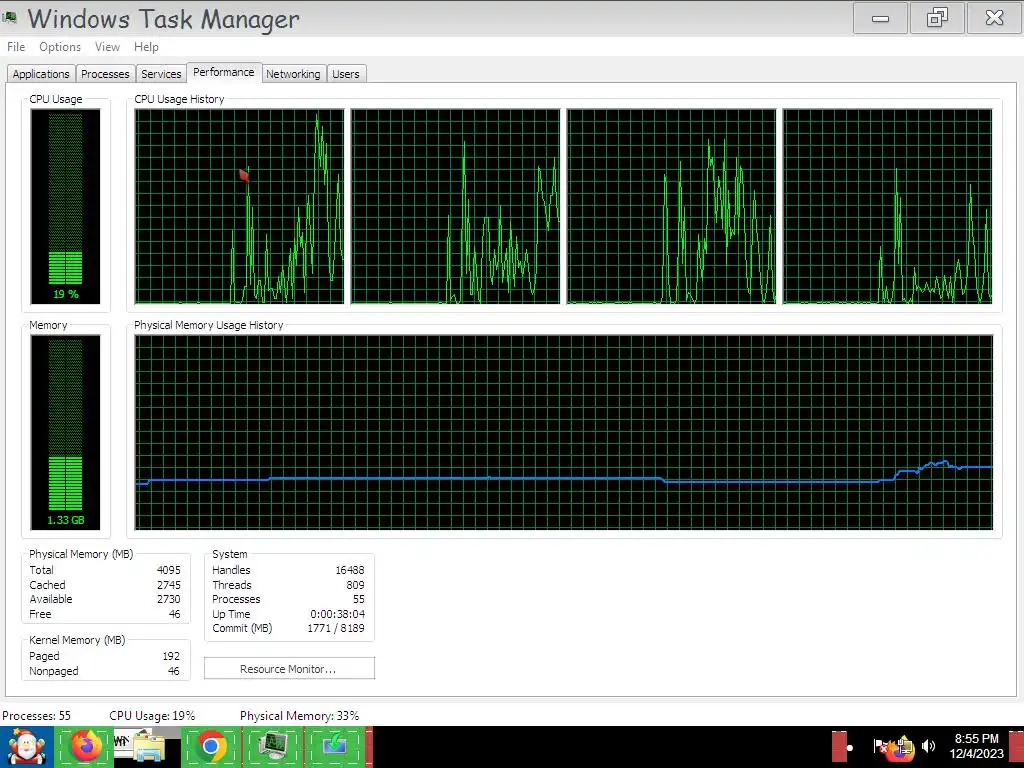Click the network tray icon
The width and height of the screenshot is (1024, 768).
coord(903,747)
